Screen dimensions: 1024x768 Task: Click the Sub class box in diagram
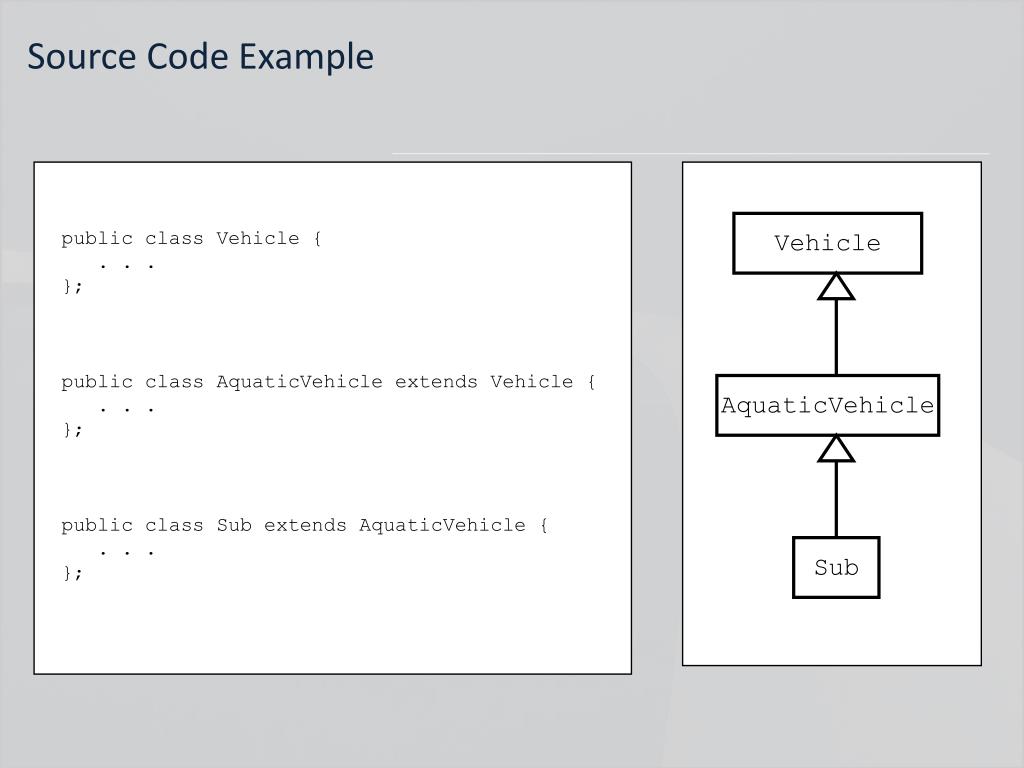836,567
